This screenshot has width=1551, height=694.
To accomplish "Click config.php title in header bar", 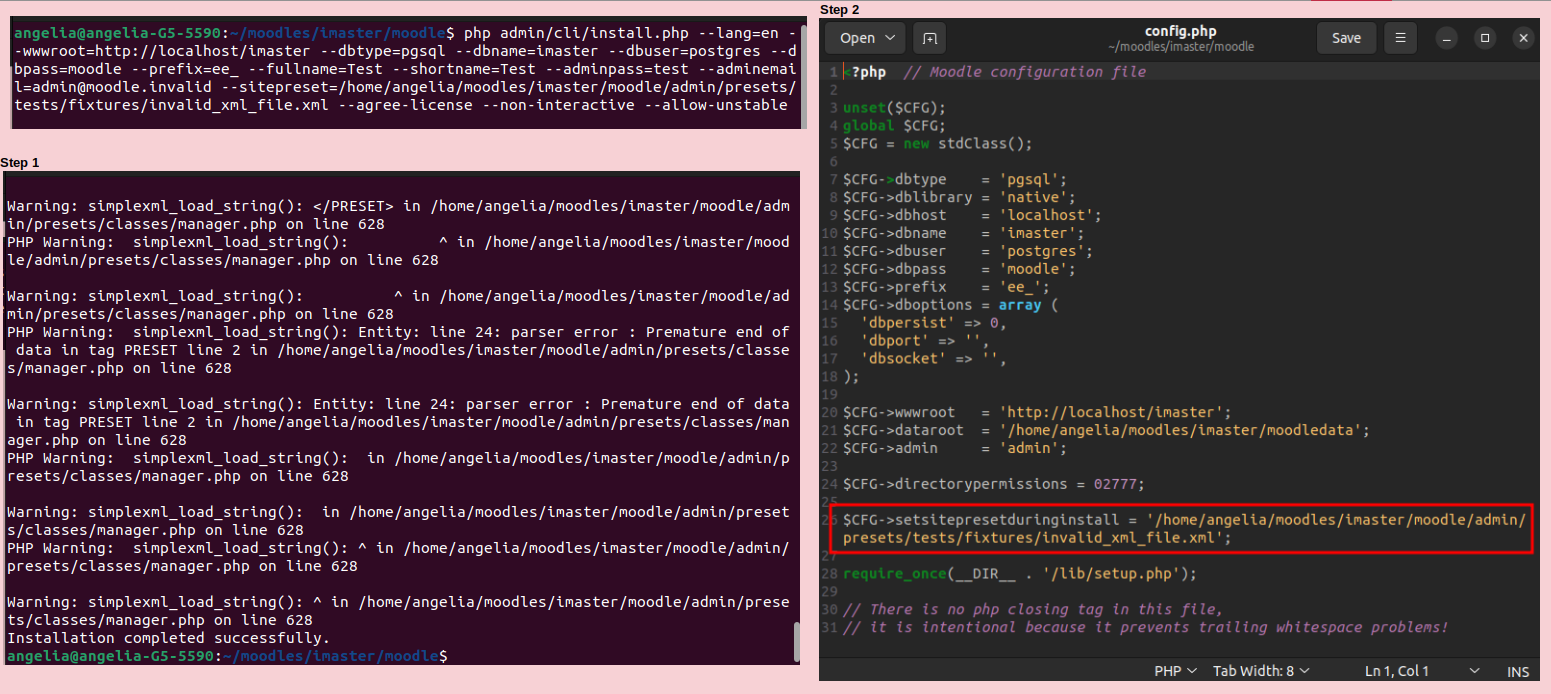I will (1180, 31).
